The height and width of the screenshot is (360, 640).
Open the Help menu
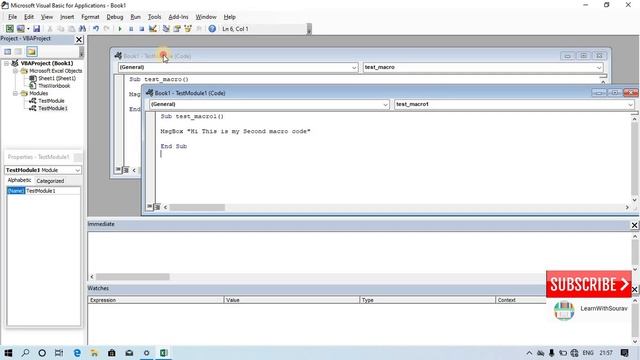pyautogui.click(x=229, y=17)
